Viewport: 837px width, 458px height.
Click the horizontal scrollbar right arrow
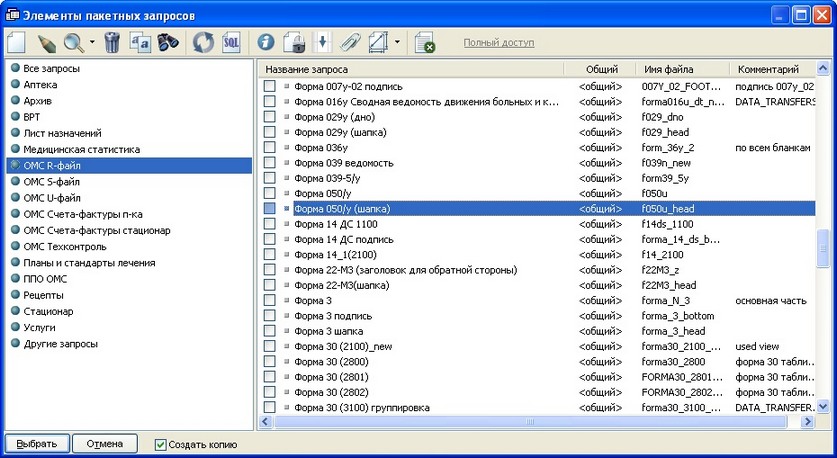tap(808, 422)
